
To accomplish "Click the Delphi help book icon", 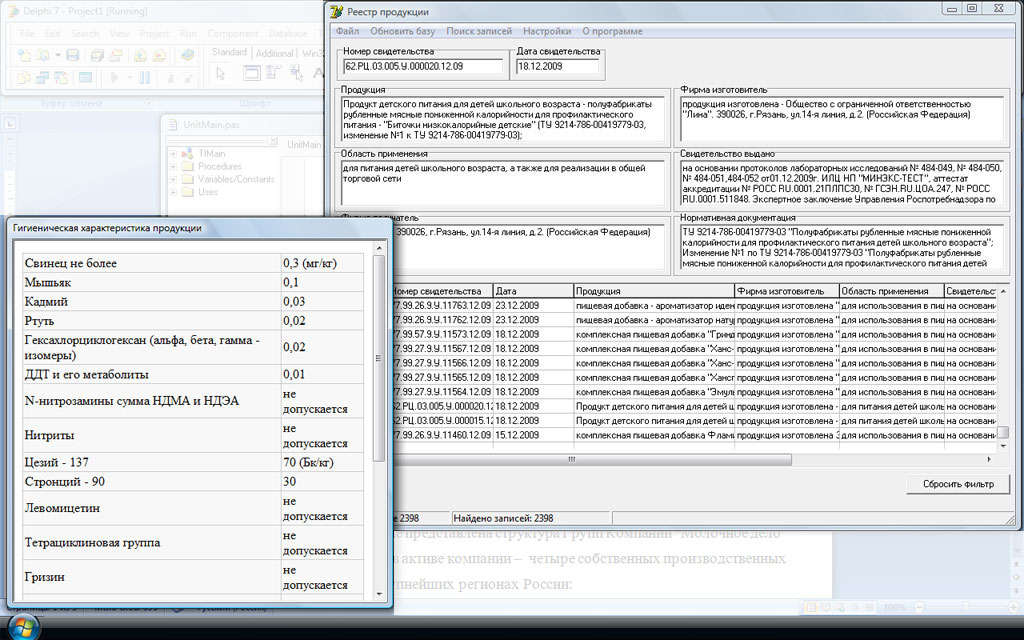I will click(x=187, y=54).
